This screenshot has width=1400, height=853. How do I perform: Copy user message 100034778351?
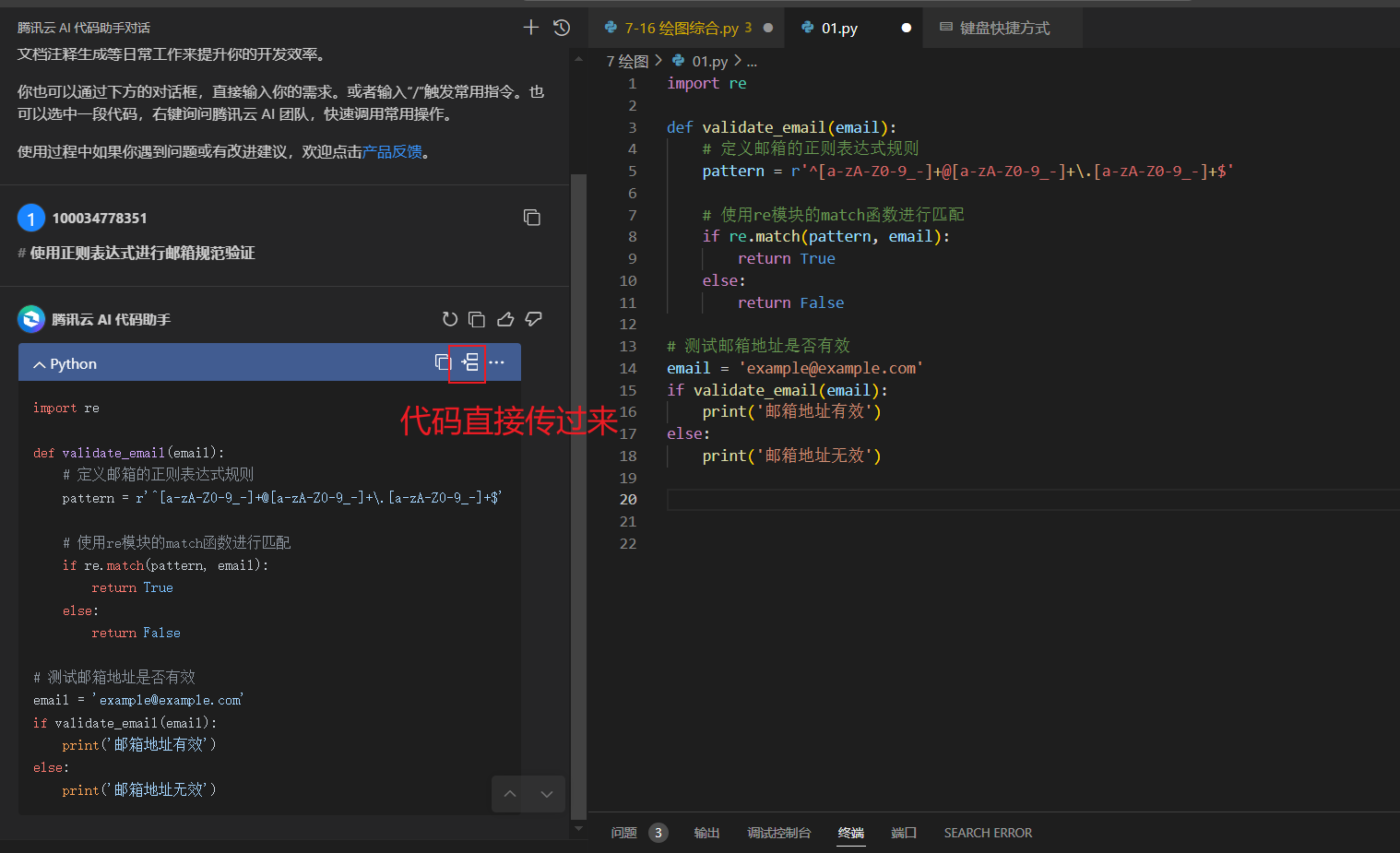[532, 218]
